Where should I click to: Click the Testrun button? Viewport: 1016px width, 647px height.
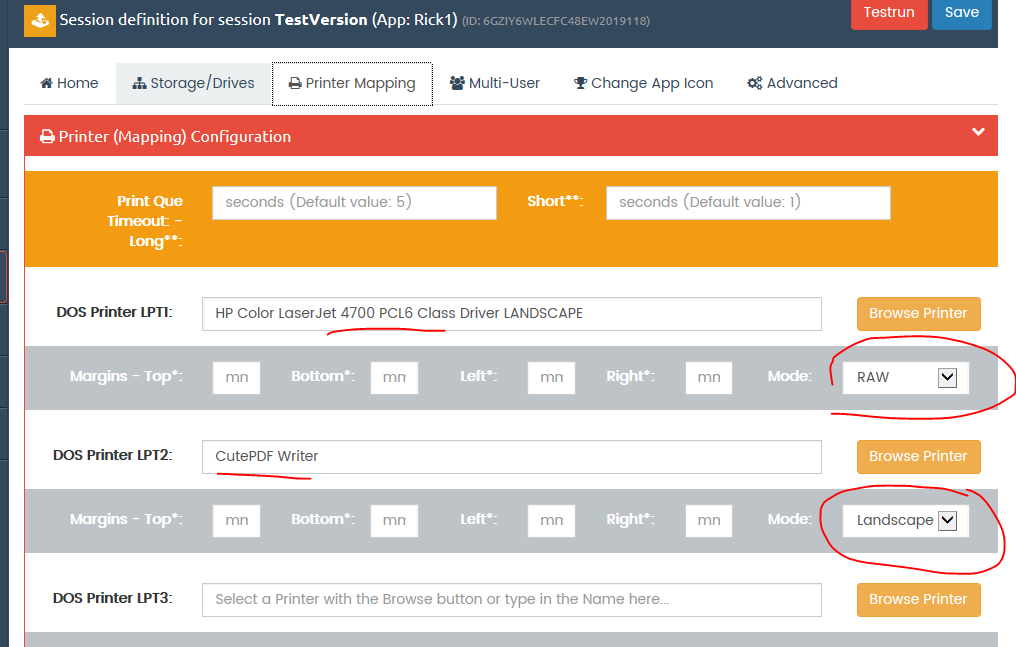888,14
